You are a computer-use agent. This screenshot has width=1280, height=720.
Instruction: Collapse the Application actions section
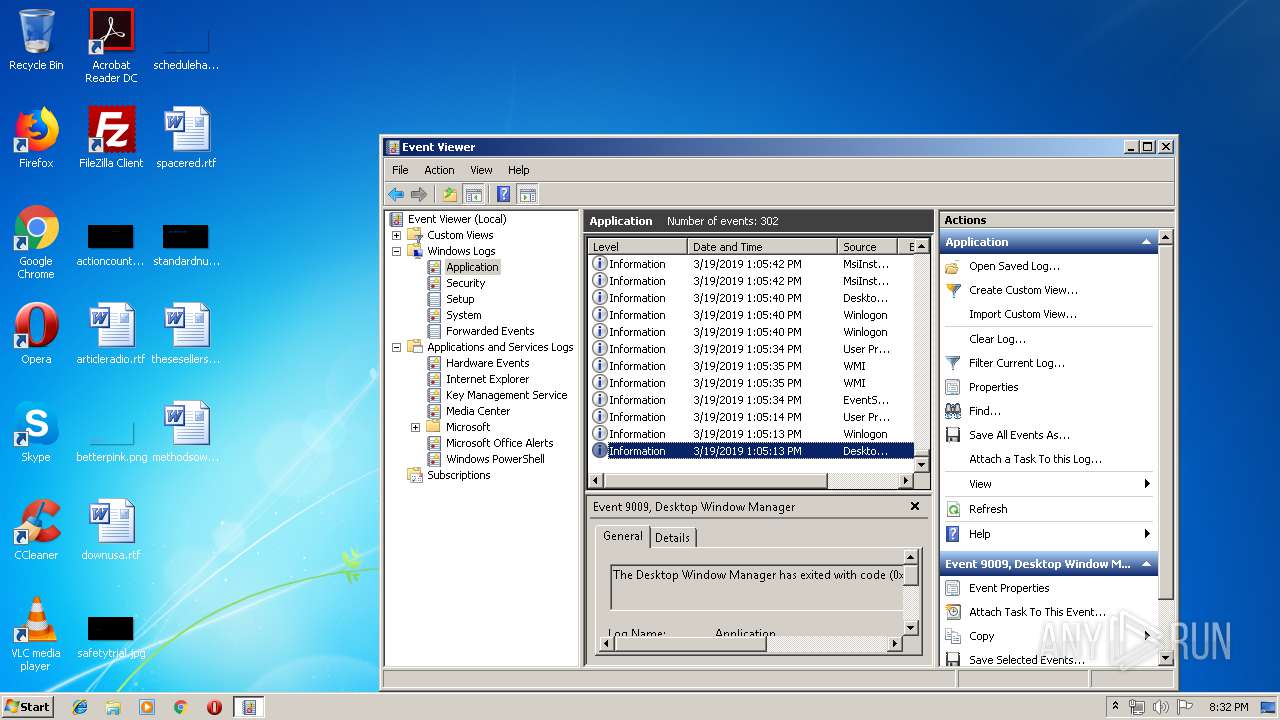coord(1146,242)
